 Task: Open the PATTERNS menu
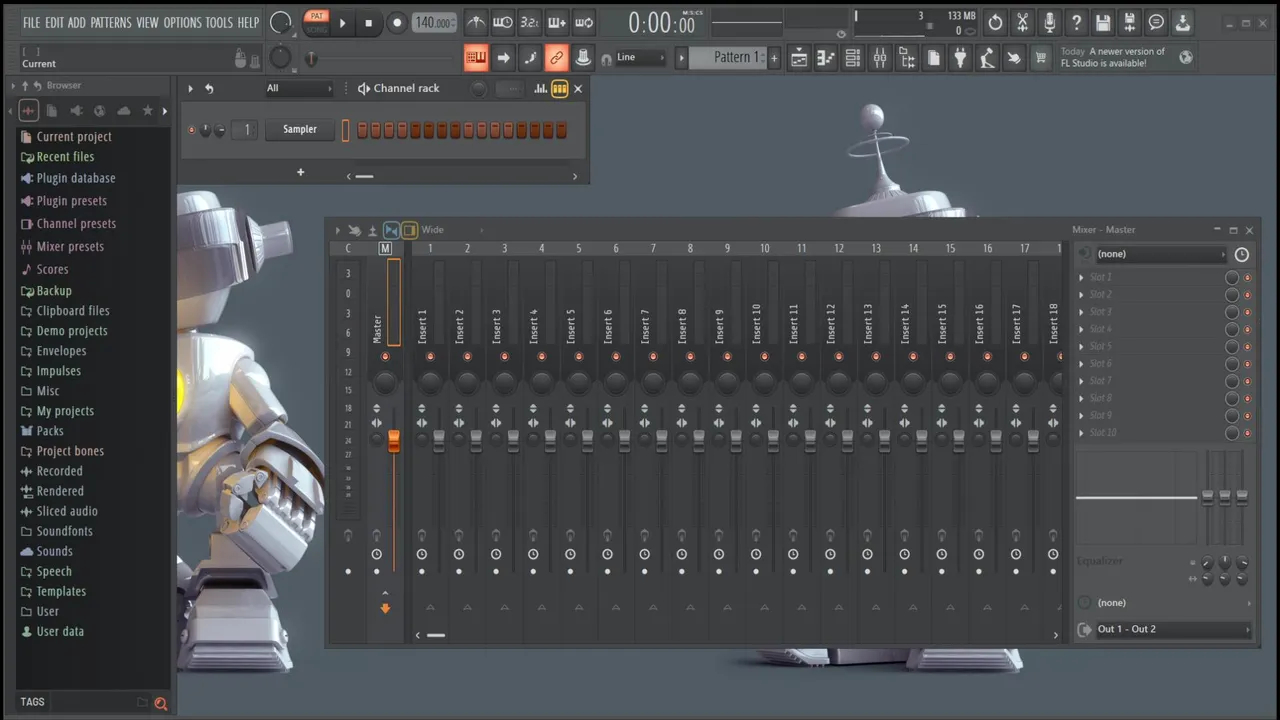pyautogui.click(x=110, y=22)
